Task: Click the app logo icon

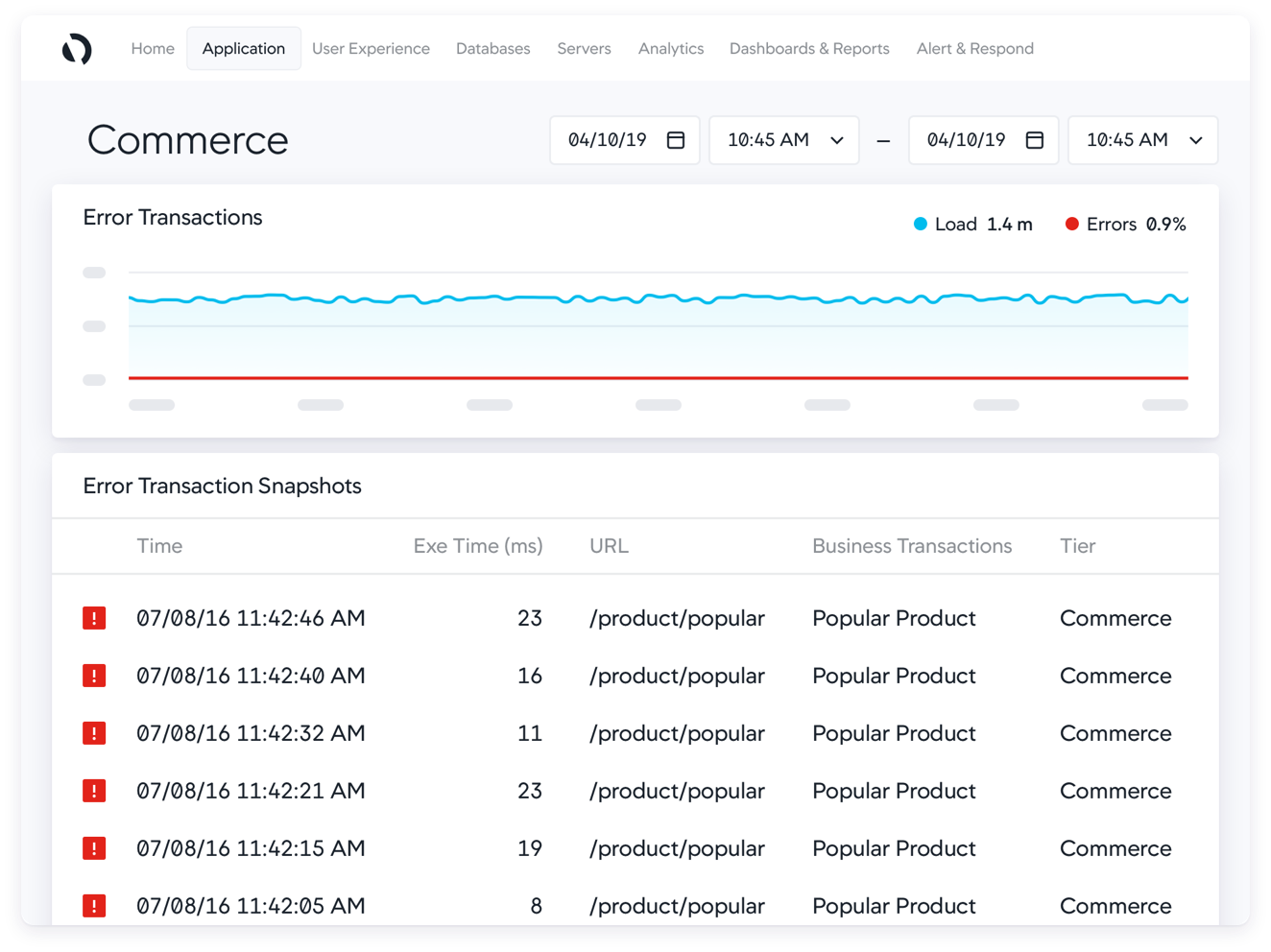Action: click(x=77, y=49)
